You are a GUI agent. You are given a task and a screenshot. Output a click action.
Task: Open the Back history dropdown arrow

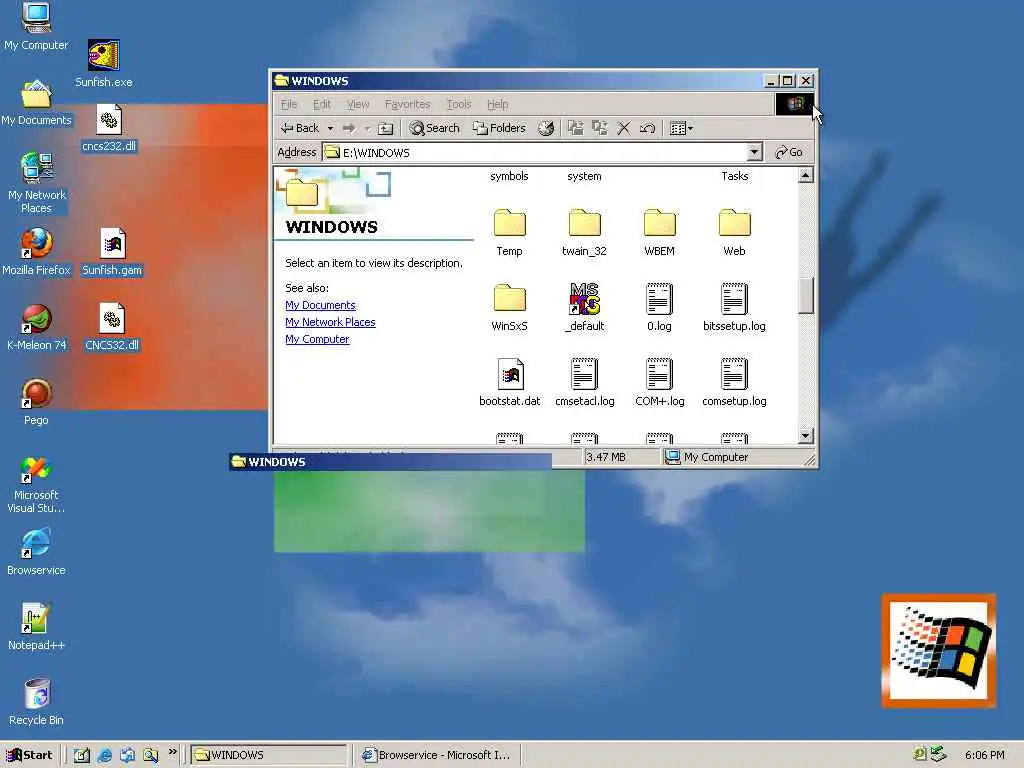[x=330, y=128]
